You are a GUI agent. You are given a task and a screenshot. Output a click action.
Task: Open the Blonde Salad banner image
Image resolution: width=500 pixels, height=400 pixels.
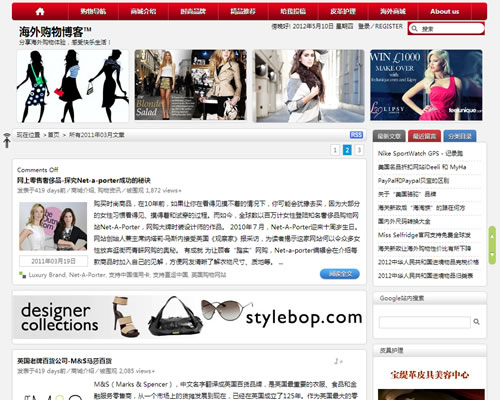tap(191, 85)
